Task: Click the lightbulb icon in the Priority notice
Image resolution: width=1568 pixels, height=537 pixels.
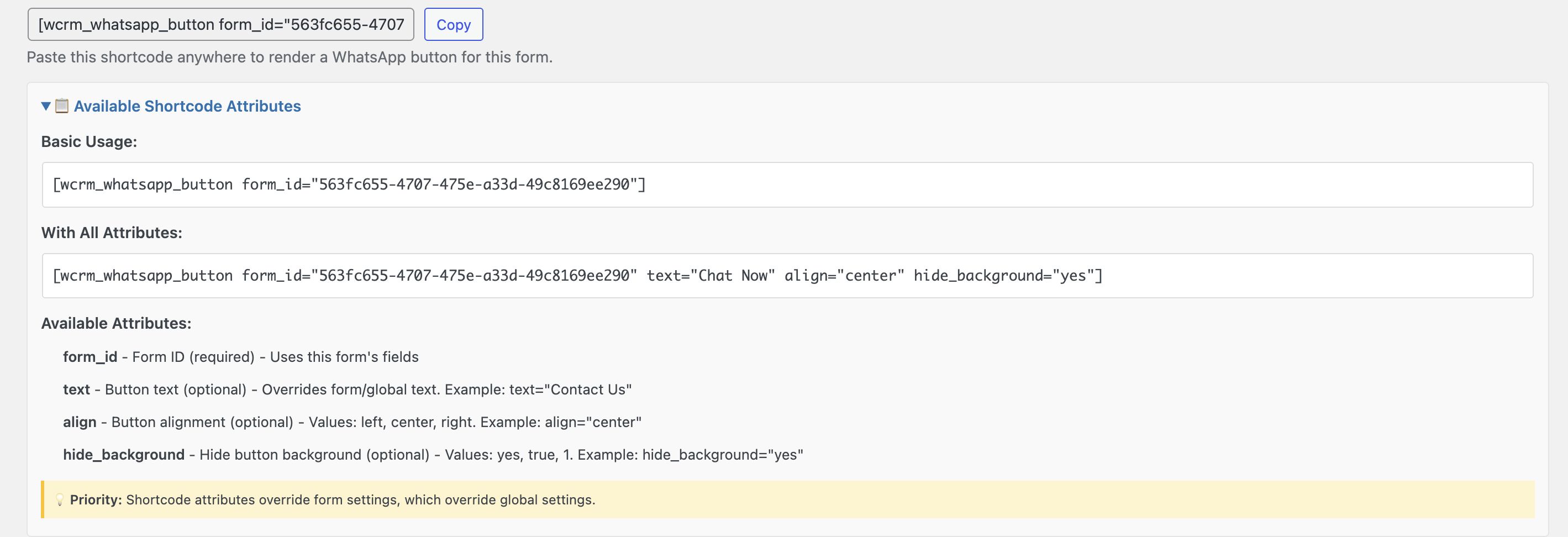Action: coord(60,500)
